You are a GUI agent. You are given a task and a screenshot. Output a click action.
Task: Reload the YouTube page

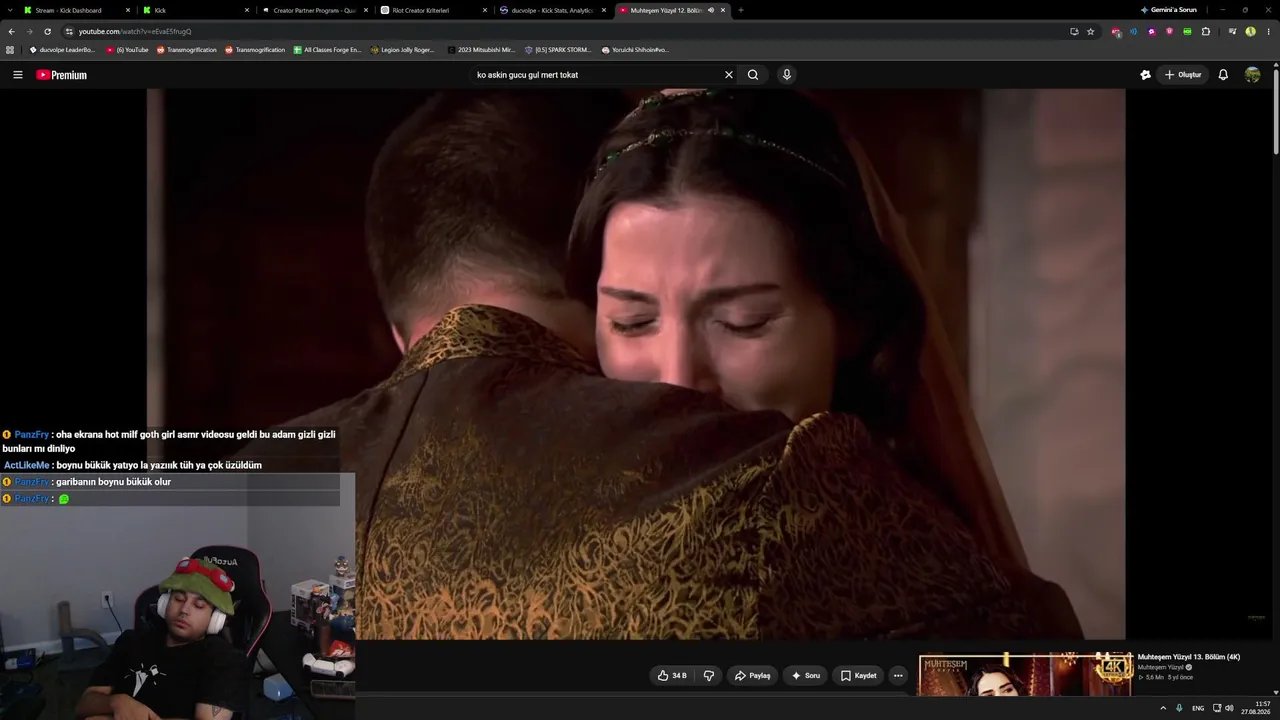(47, 31)
